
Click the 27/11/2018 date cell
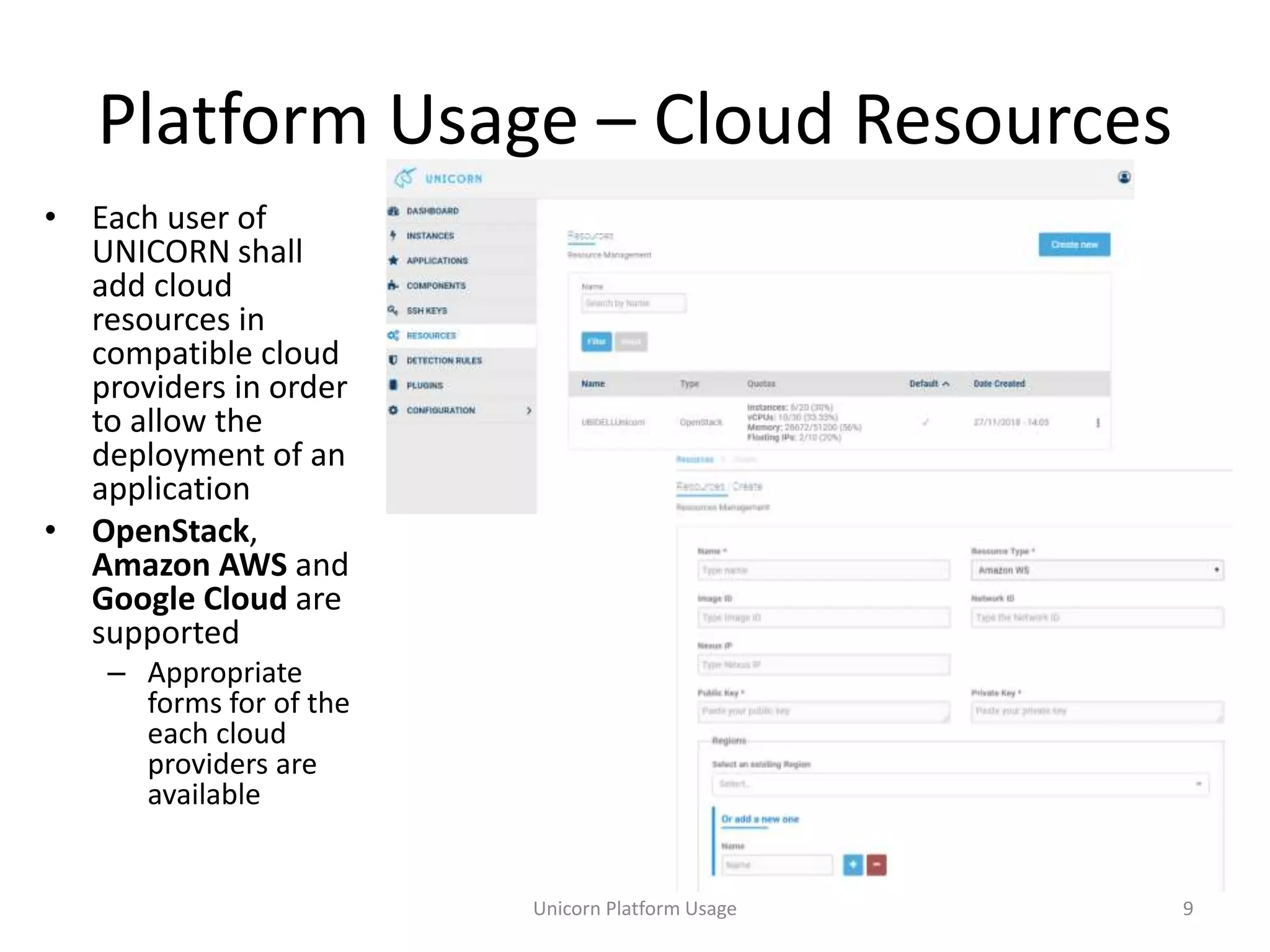coord(1011,422)
